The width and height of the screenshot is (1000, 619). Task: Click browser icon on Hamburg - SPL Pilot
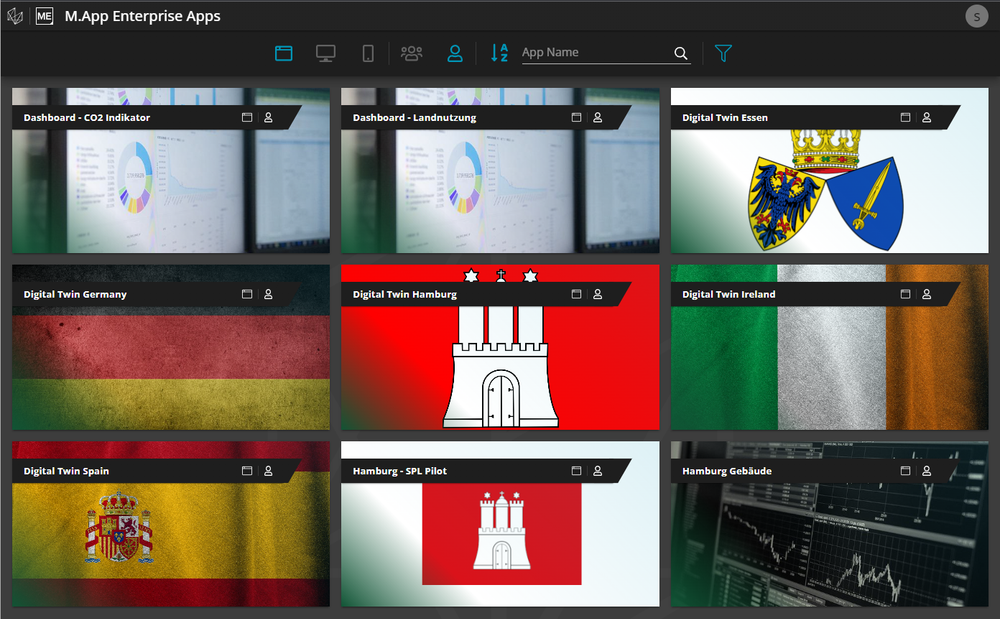tap(576, 470)
